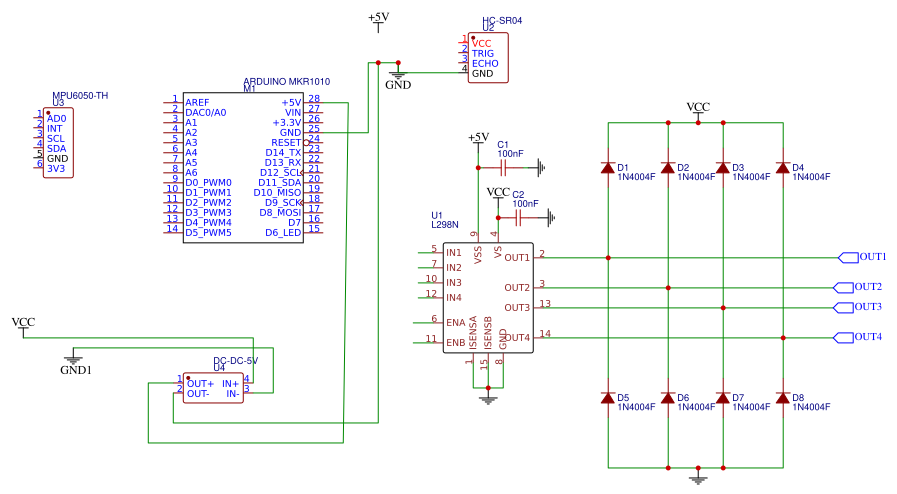The width and height of the screenshot is (897, 494).
Task: Click the D11_SDA pin on Arduino
Action: [280, 182]
